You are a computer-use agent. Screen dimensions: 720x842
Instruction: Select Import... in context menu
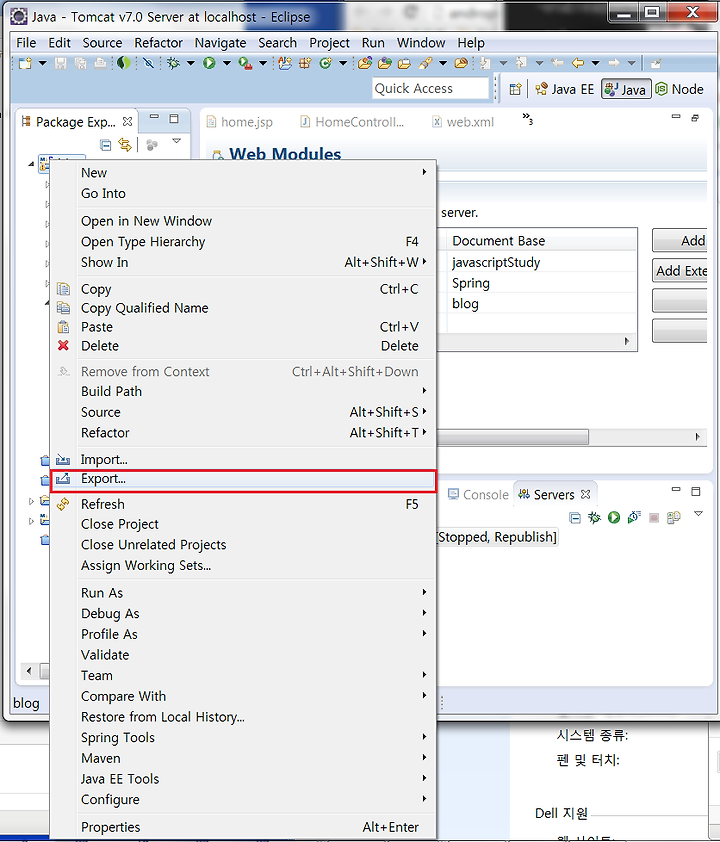pos(243,460)
